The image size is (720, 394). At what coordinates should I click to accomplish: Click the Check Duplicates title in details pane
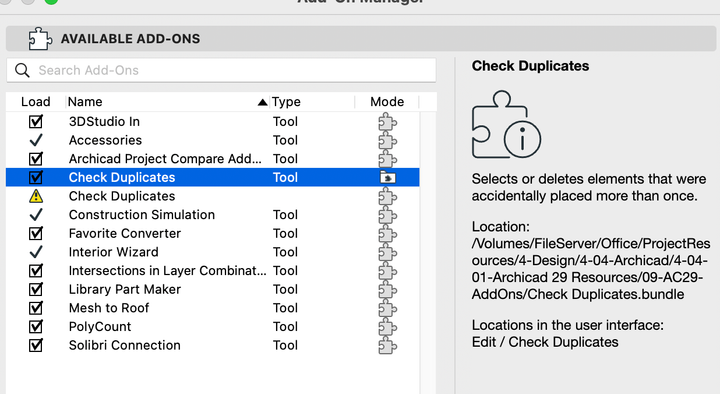(530, 66)
